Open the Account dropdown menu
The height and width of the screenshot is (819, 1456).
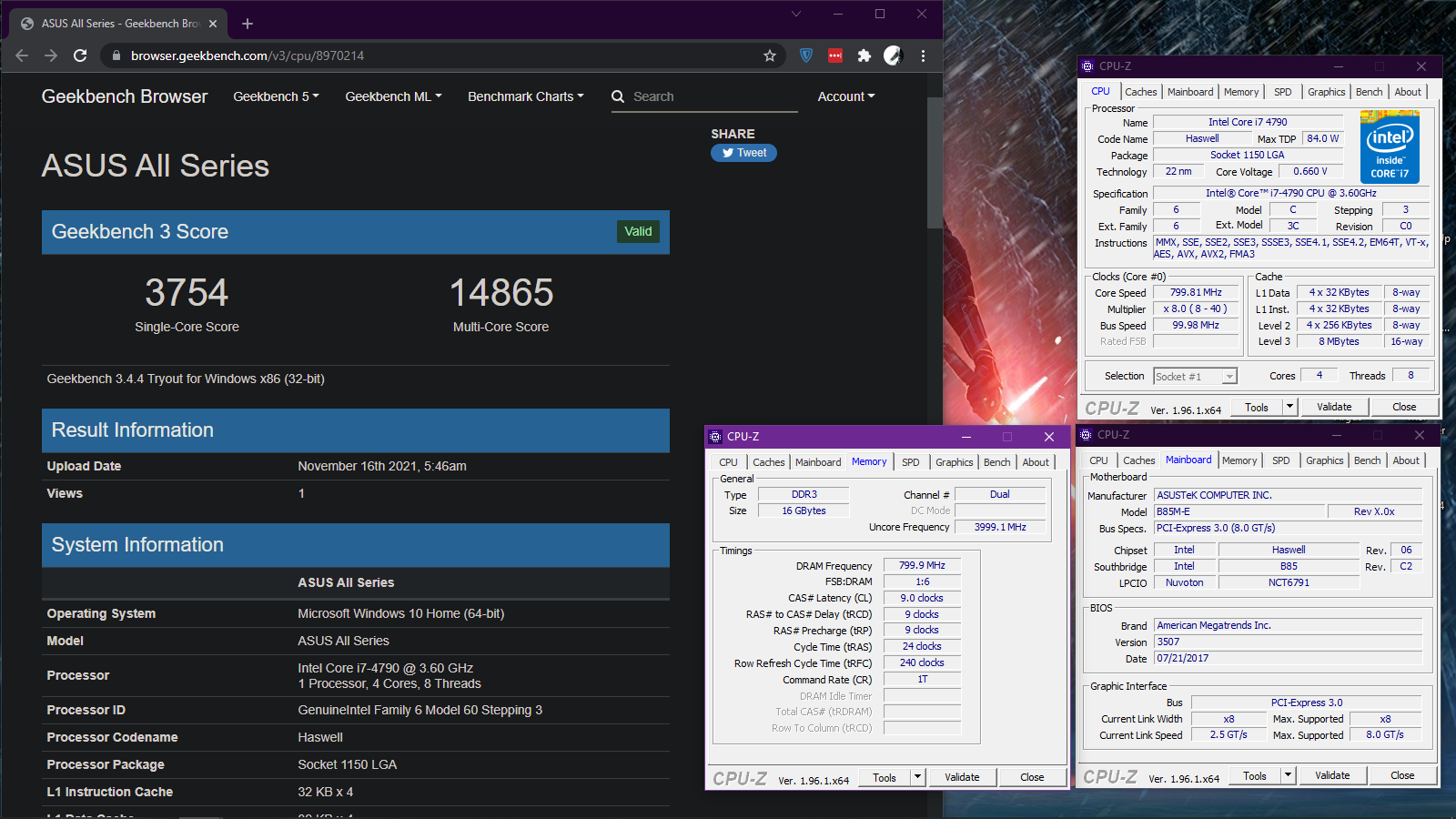pos(846,96)
